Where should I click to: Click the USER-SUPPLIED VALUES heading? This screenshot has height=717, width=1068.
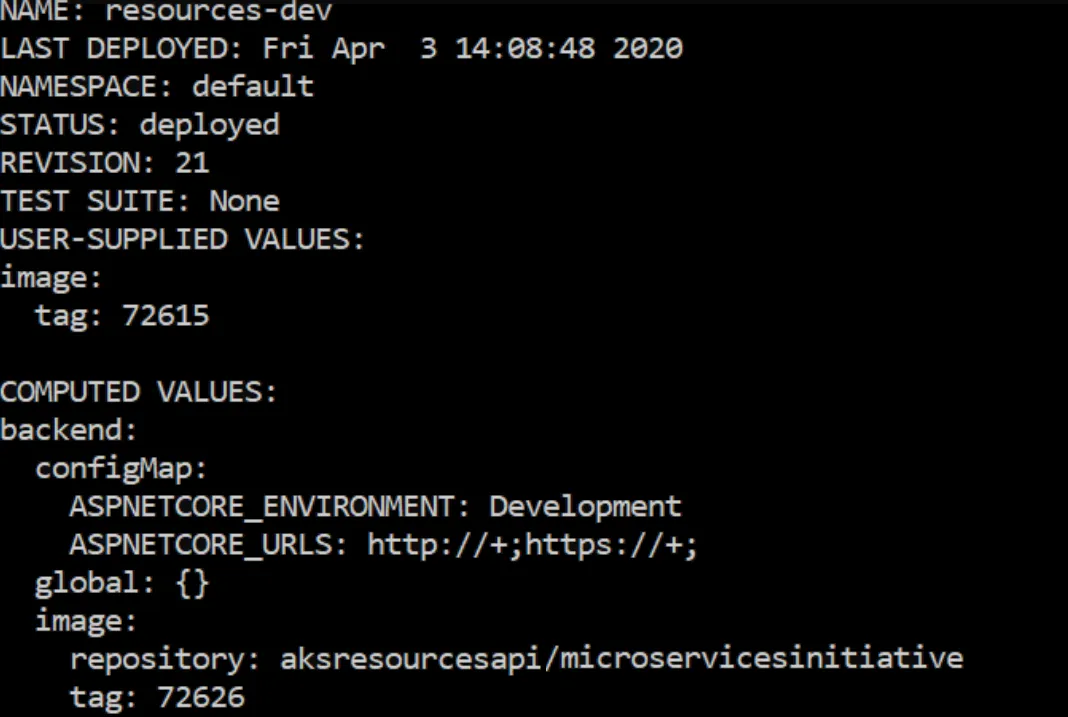tap(183, 239)
